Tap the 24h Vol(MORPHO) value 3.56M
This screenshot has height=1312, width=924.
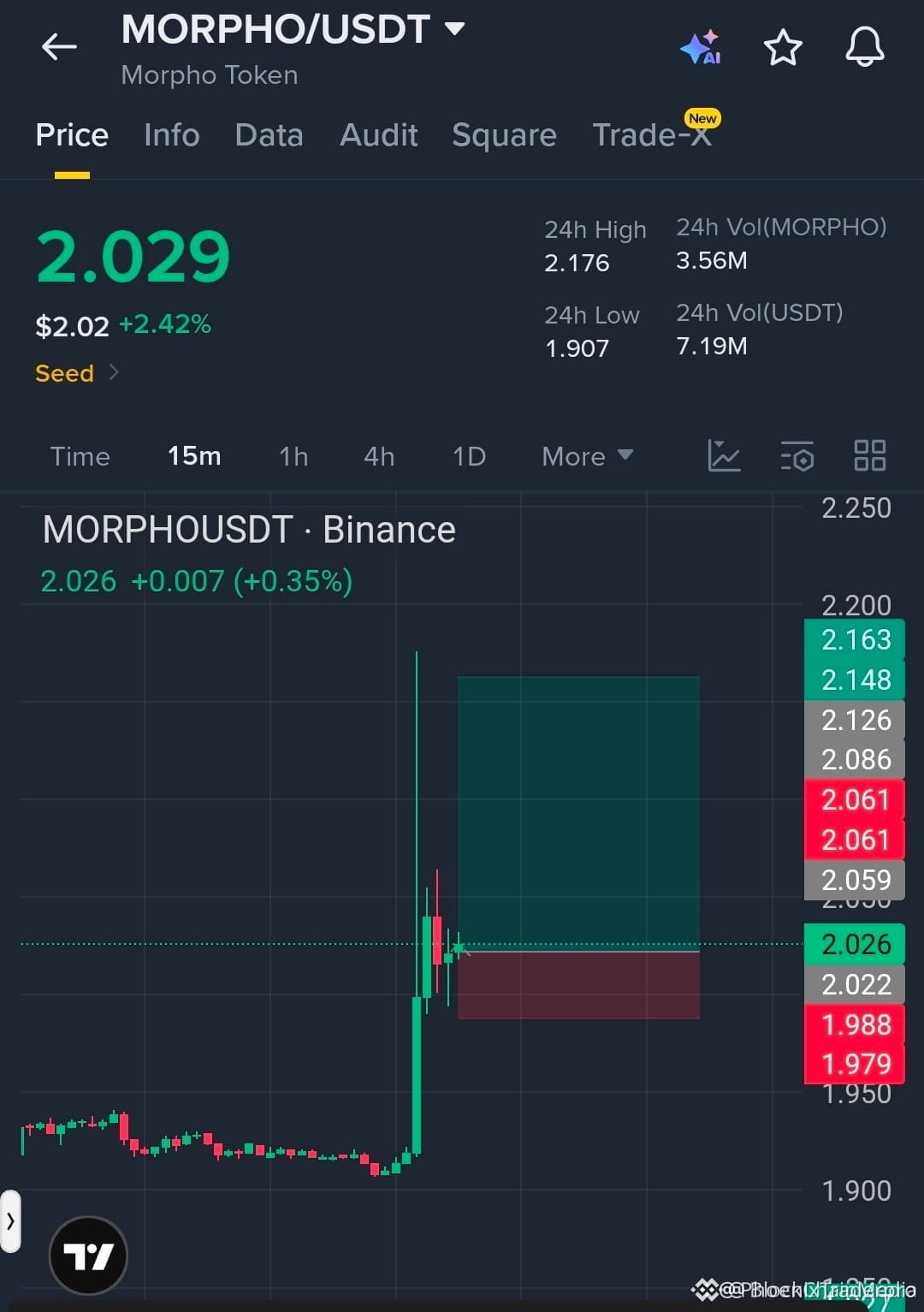coord(712,260)
